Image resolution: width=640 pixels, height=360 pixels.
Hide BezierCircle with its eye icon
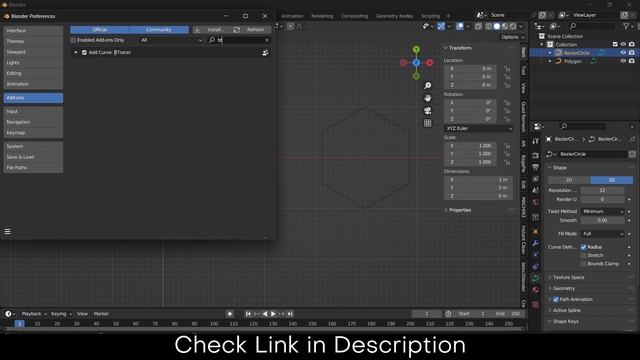coord(623,53)
